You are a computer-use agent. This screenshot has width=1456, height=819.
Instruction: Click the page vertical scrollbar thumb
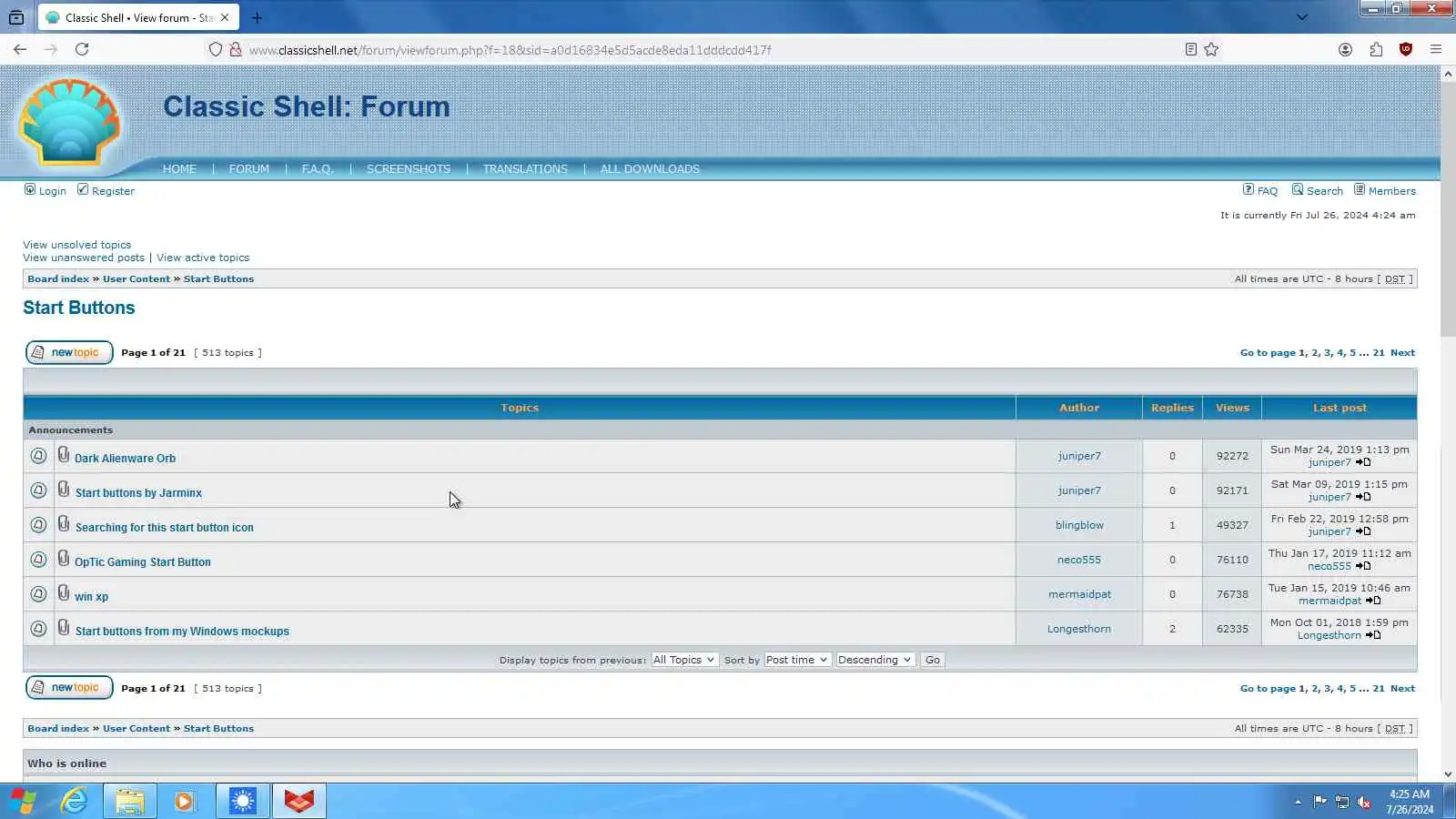tap(1447, 209)
